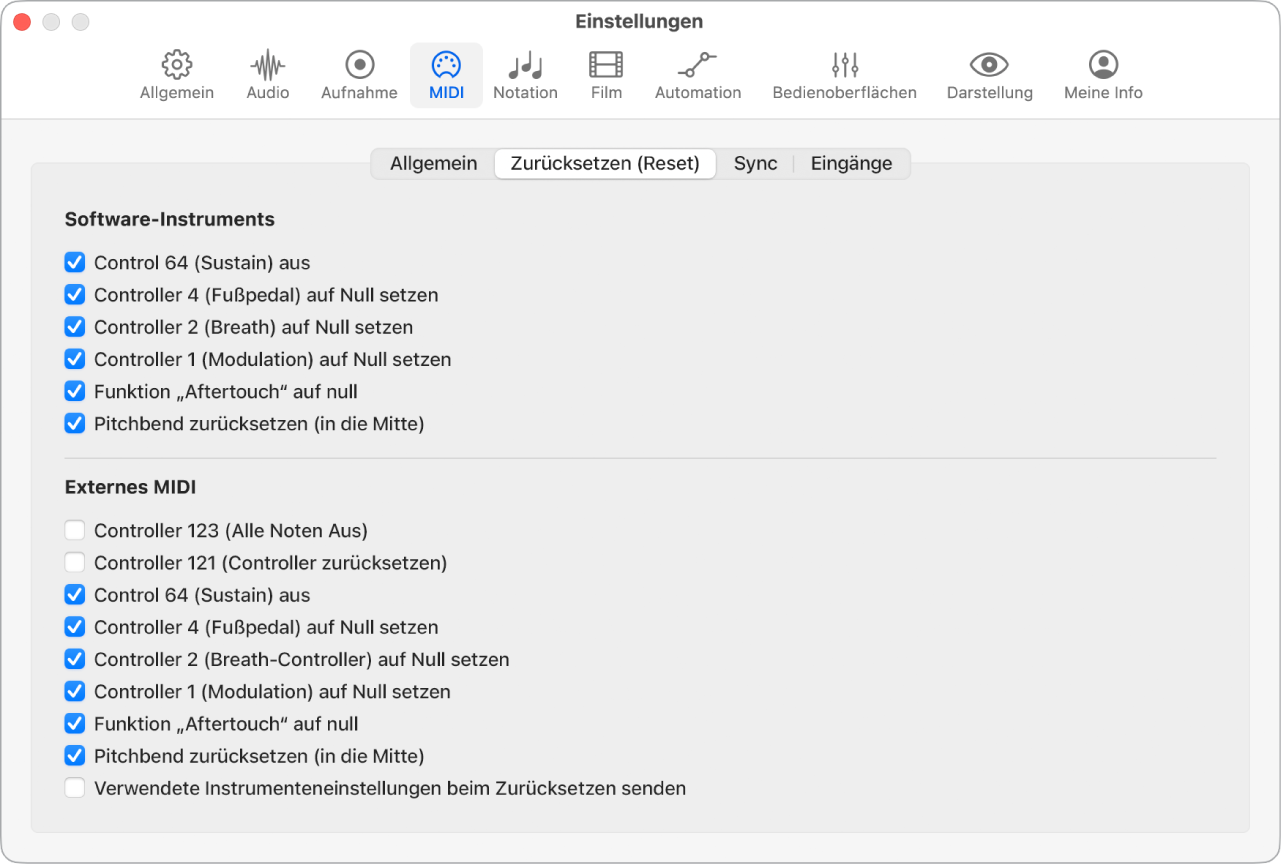Enable Verwendete Instrumenteneinstellungen beim Zurücksetzen senden
Screen dimensions: 1282x865
pos(75,787)
